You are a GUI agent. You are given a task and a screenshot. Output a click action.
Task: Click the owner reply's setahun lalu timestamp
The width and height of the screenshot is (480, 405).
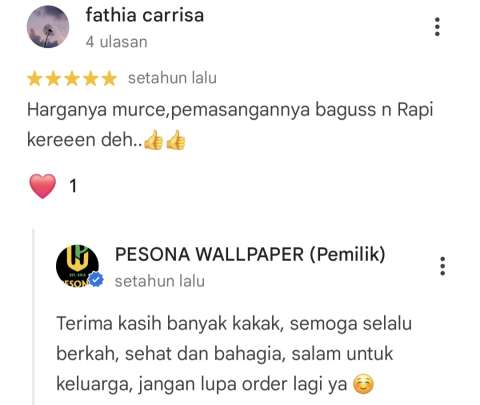pos(160,281)
